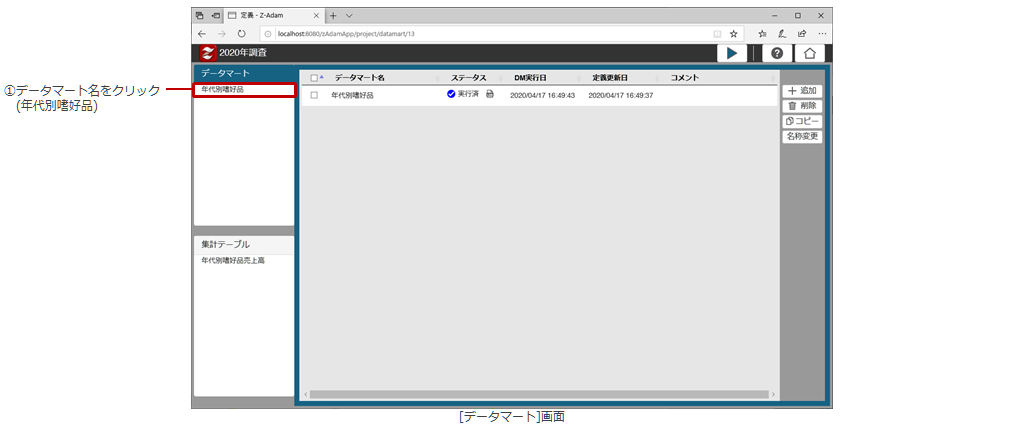The width and height of the screenshot is (1024, 440).
Task: Open browser settings and more menu
Action: (x=821, y=33)
